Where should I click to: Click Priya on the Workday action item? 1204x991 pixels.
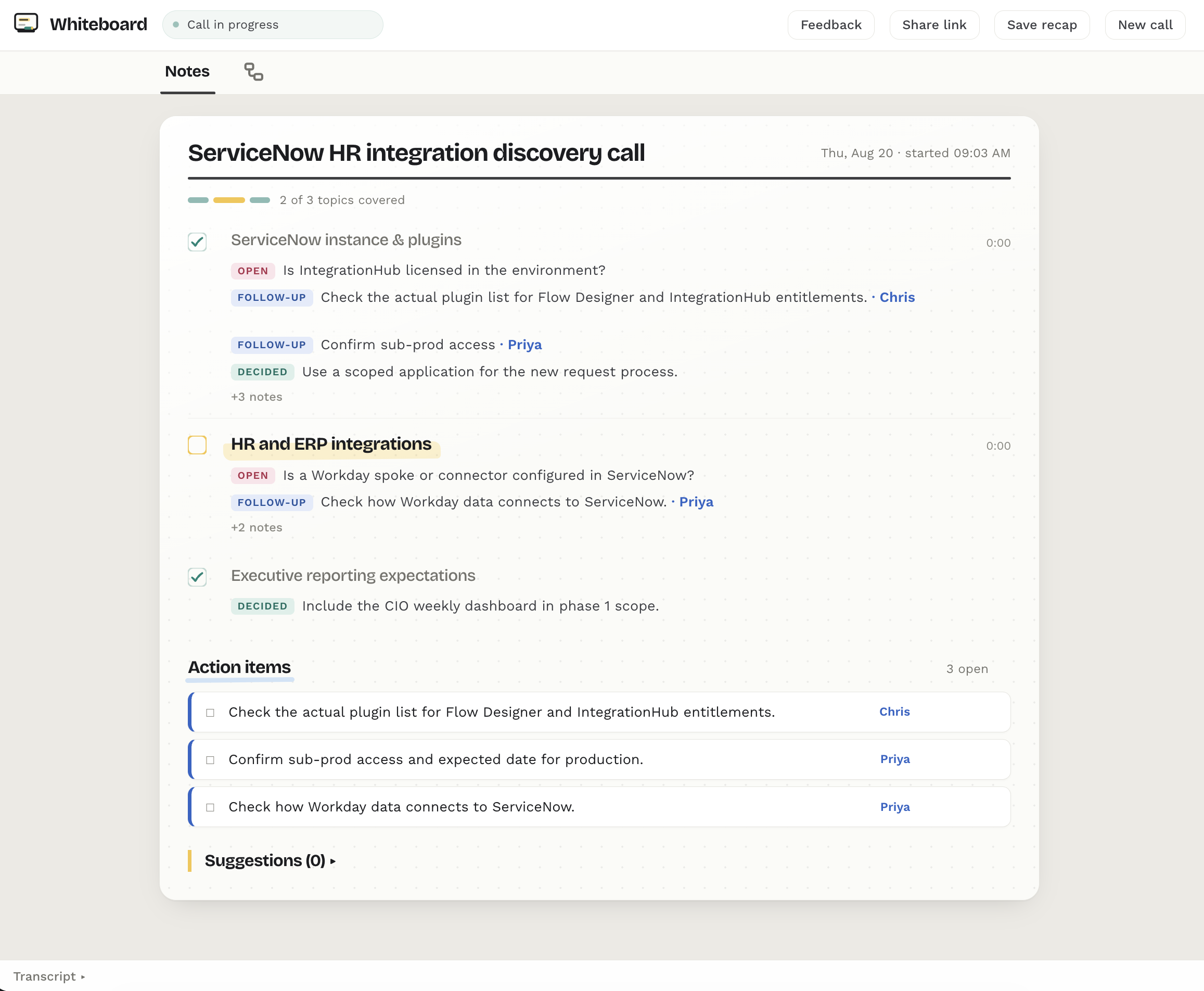tap(895, 807)
